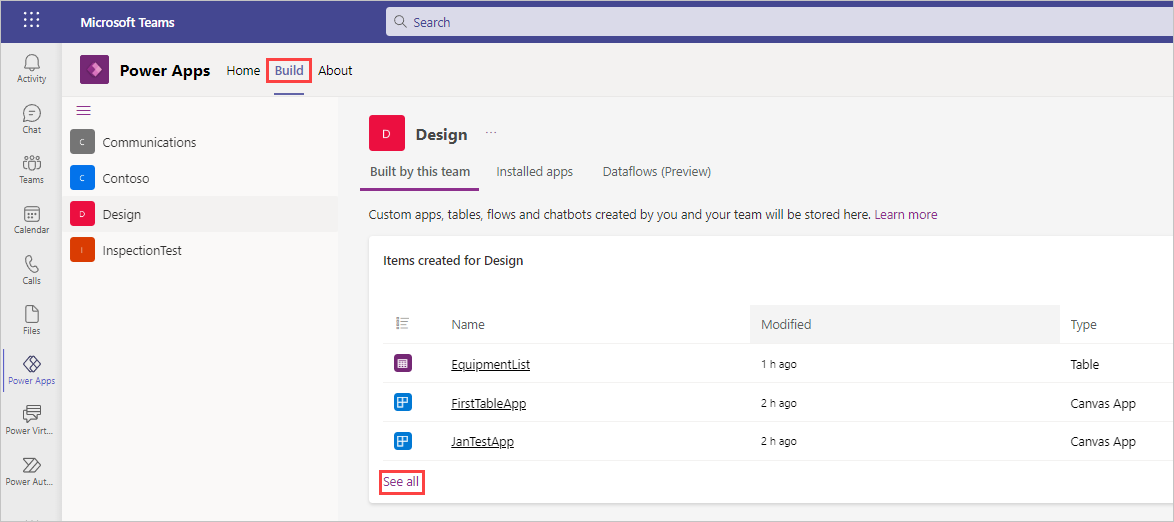Open the app launcher grid icon
Screen dimensions: 1174x522
click(x=31, y=21)
